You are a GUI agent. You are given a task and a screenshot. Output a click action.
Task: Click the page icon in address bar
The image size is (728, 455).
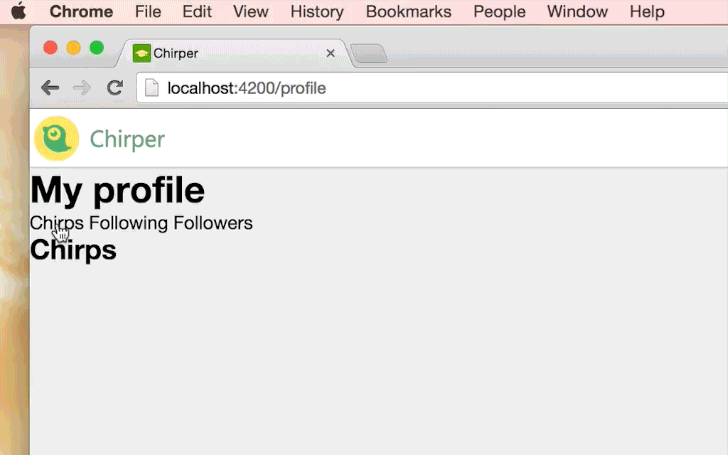click(x=152, y=88)
